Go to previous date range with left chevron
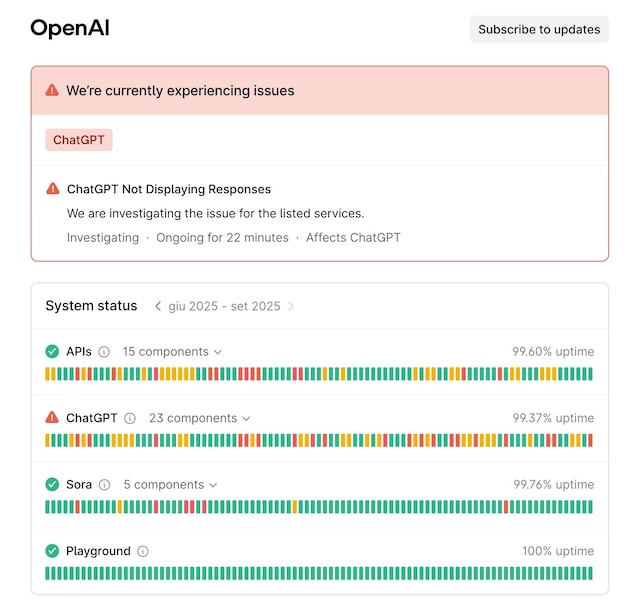The width and height of the screenshot is (638, 607). pos(158,306)
